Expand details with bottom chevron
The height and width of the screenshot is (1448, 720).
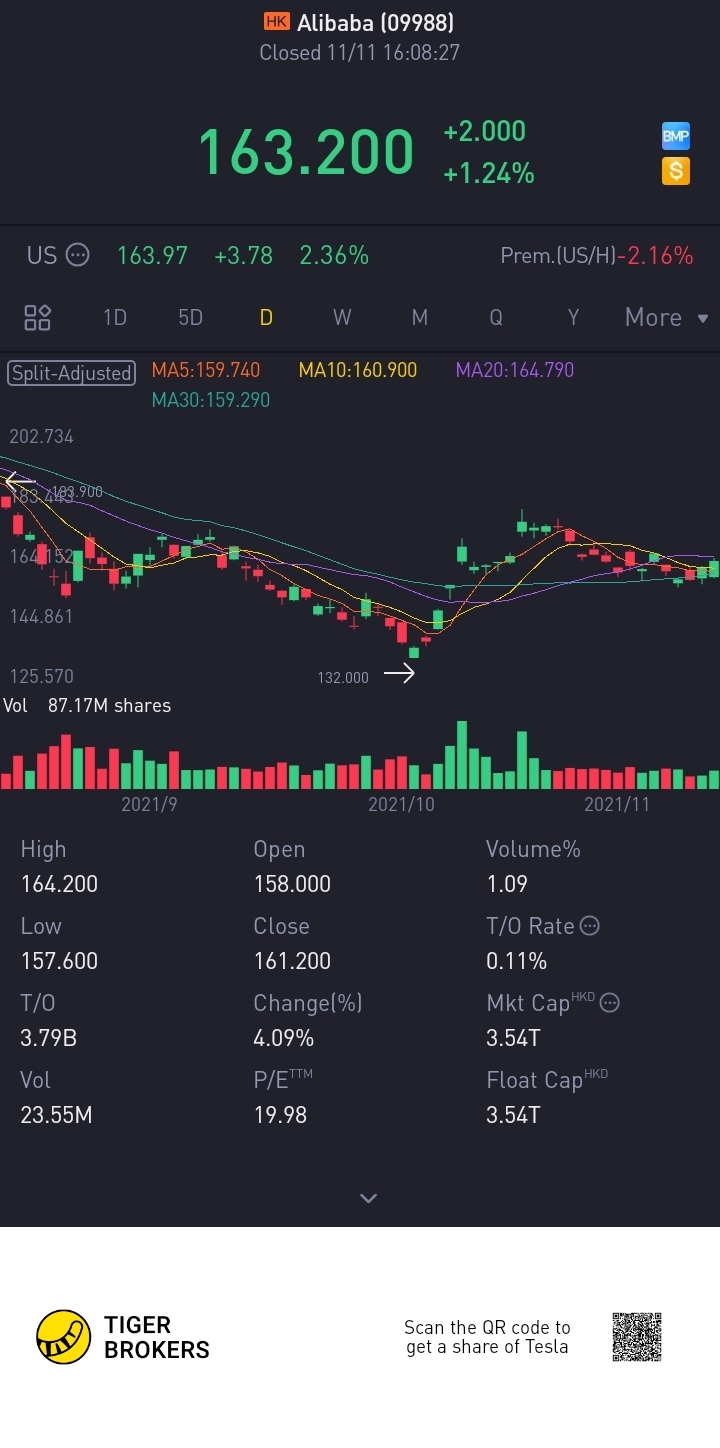[368, 1198]
